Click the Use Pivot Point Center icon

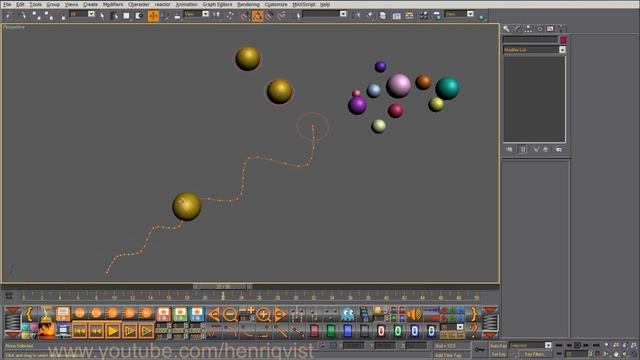(x=217, y=16)
